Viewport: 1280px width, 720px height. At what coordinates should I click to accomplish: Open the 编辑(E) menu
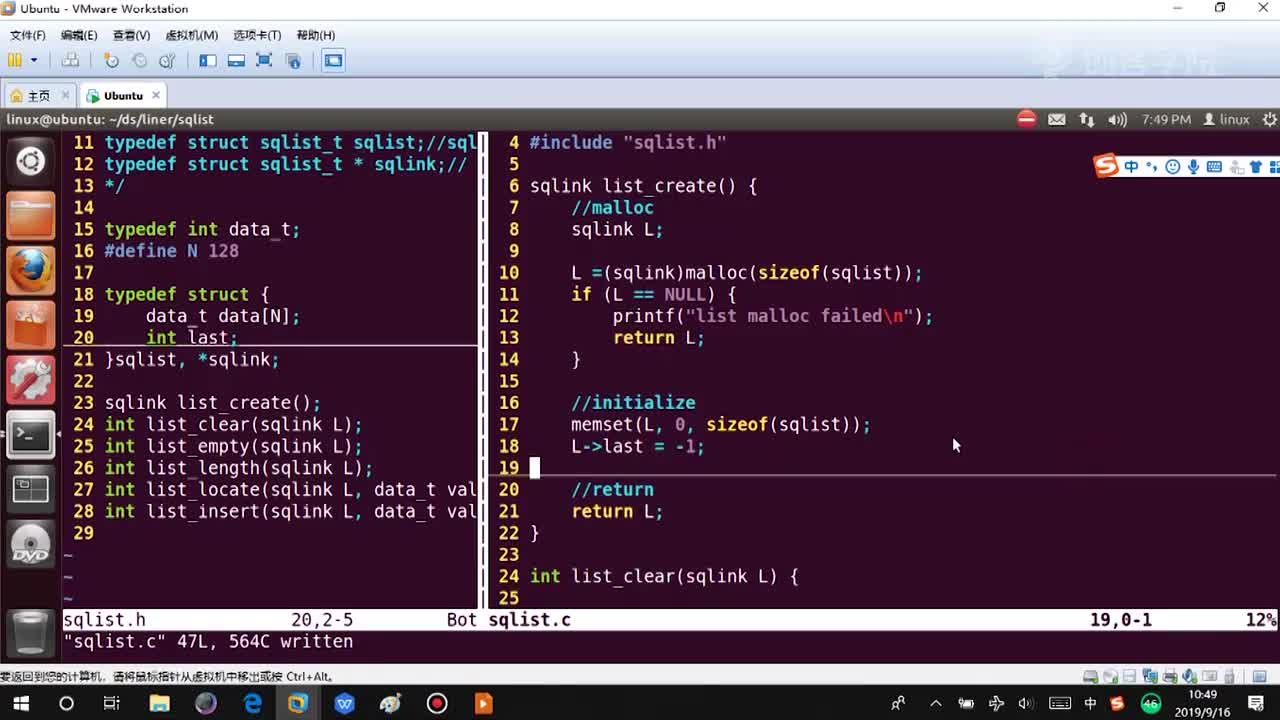(x=79, y=35)
